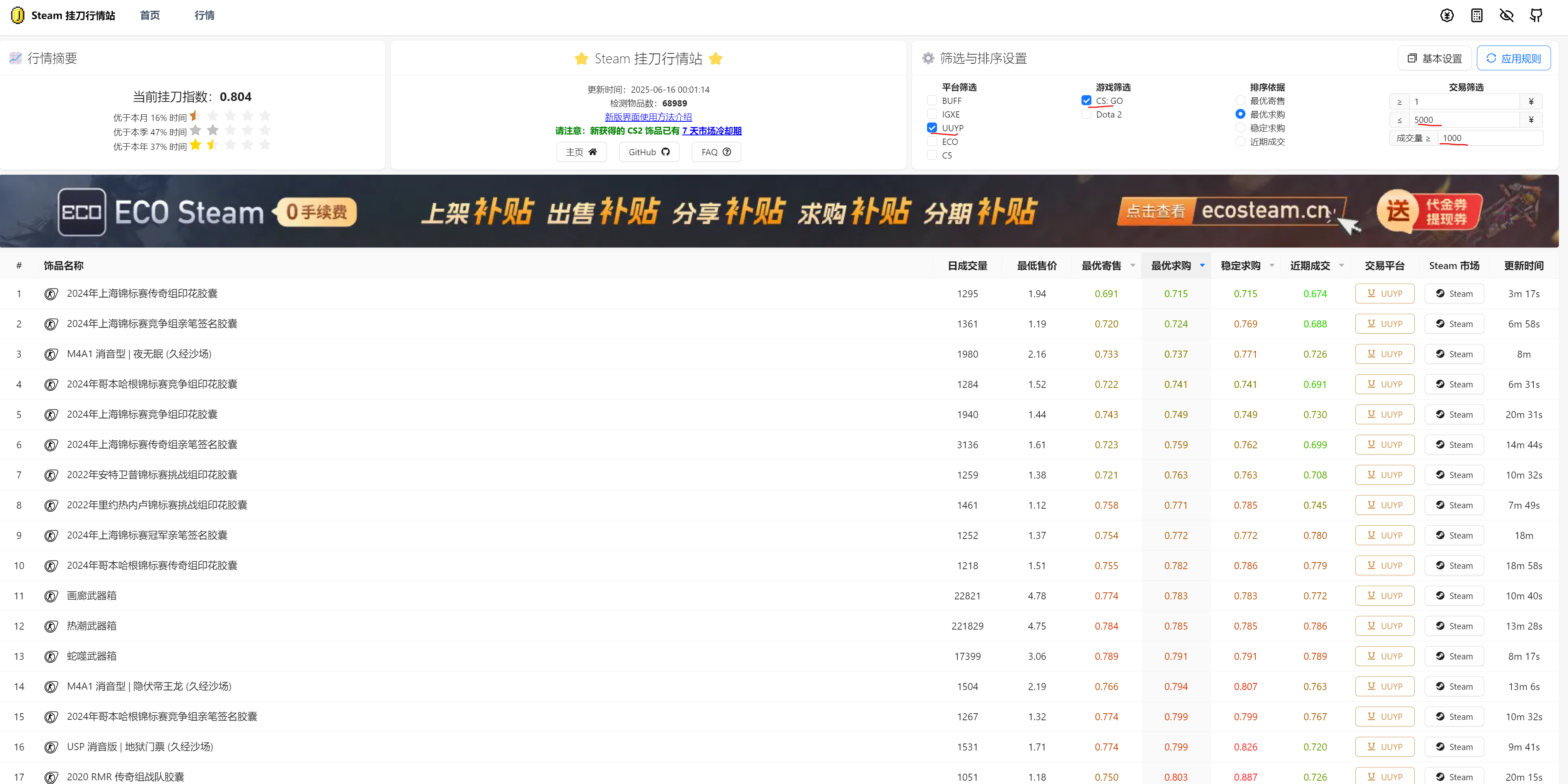Open UUYP button for 蛇噬武器箱
The image size is (1568, 784).
click(x=1384, y=656)
